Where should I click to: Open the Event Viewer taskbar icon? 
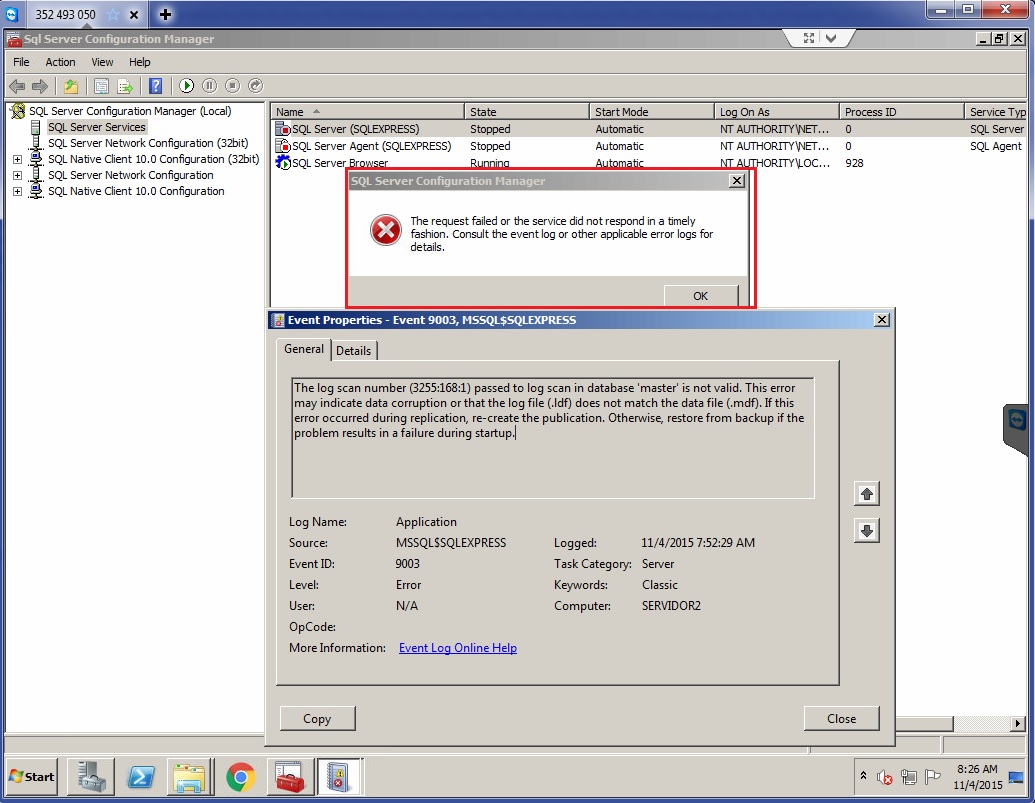point(339,777)
